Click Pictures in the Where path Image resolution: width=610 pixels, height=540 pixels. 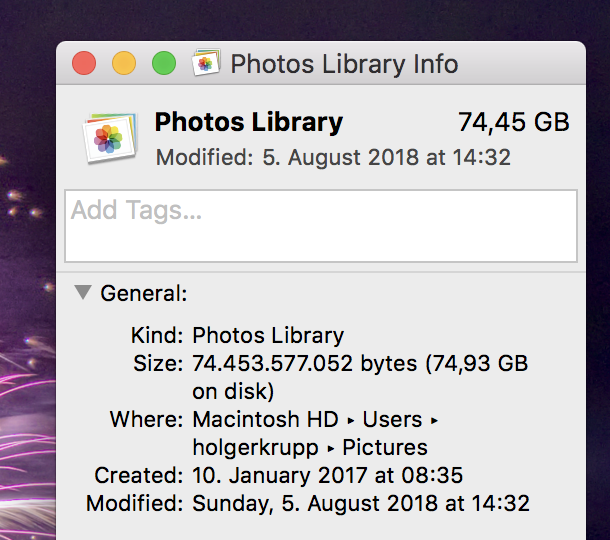point(385,447)
